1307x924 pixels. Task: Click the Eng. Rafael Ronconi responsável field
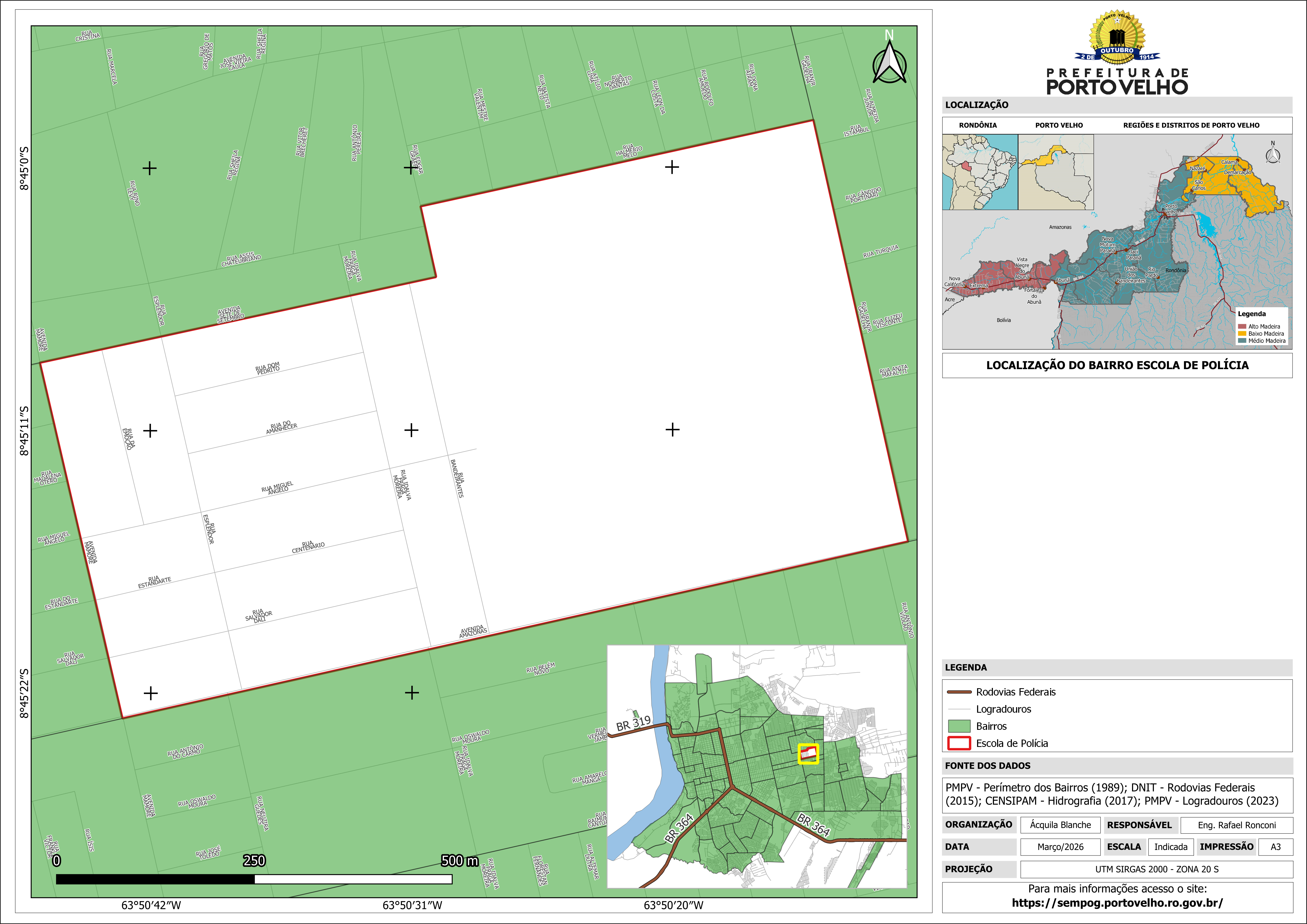pyautogui.click(x=1236, y=825)
